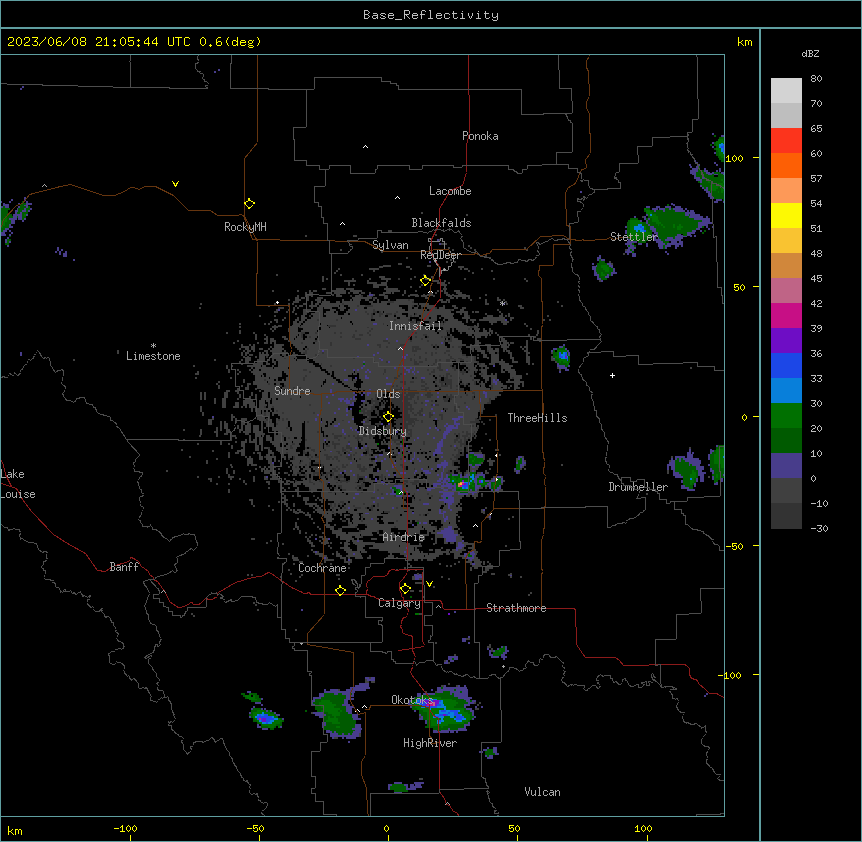Click the asterisk marker above the Limestone label
The image size is (862, 842).
tap(153, 346)
